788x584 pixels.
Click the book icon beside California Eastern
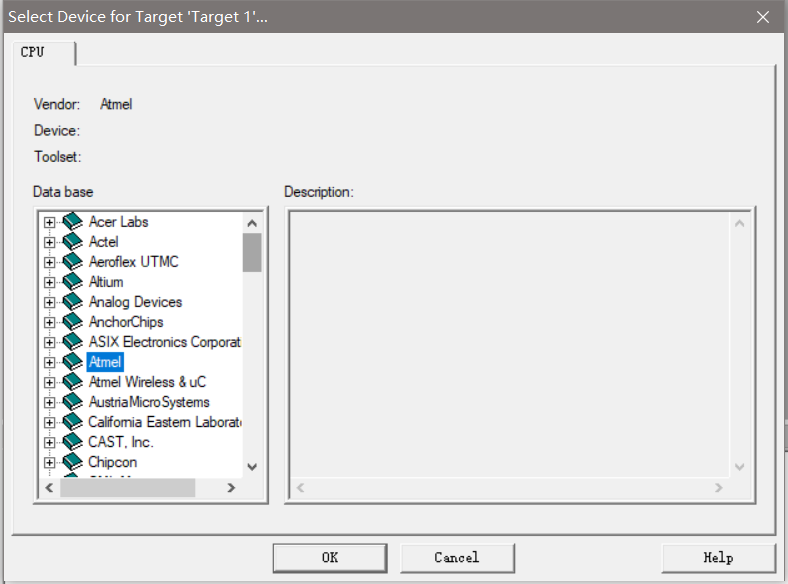73,422
